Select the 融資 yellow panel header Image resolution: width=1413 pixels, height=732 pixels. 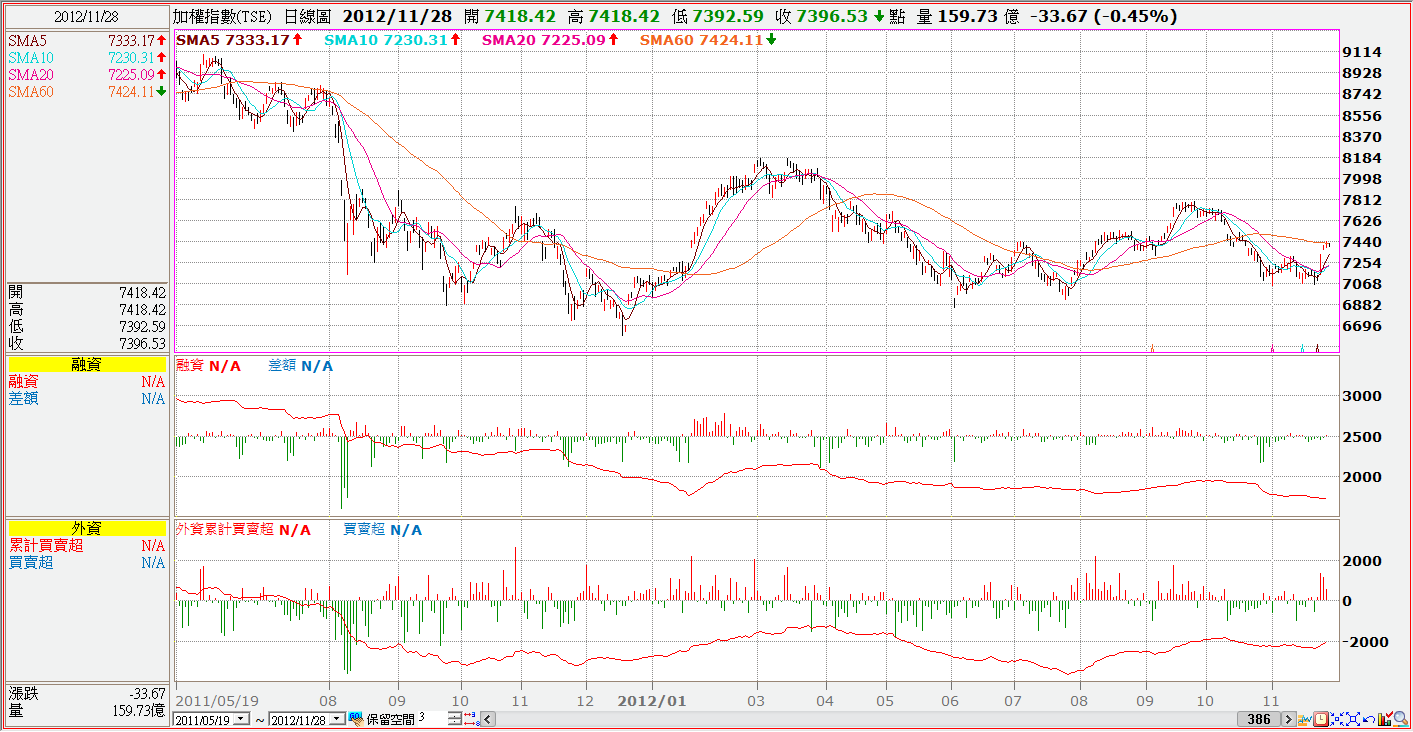[x=86, y=366]
